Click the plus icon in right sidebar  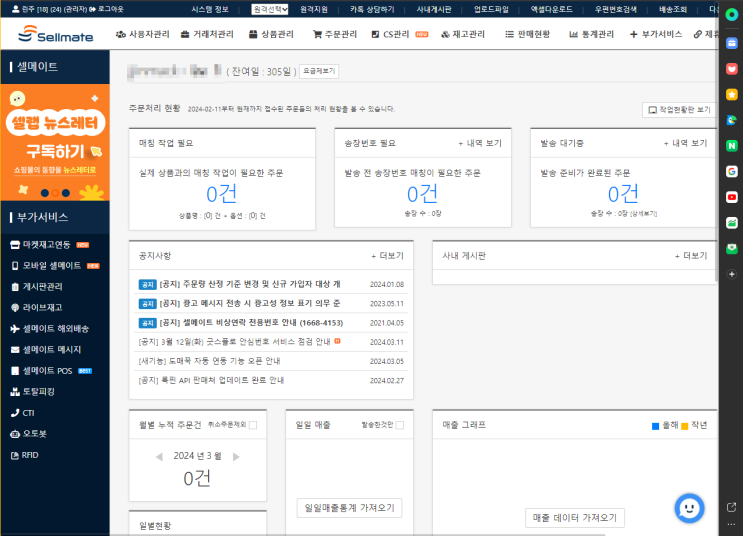(x=732, y=274)
